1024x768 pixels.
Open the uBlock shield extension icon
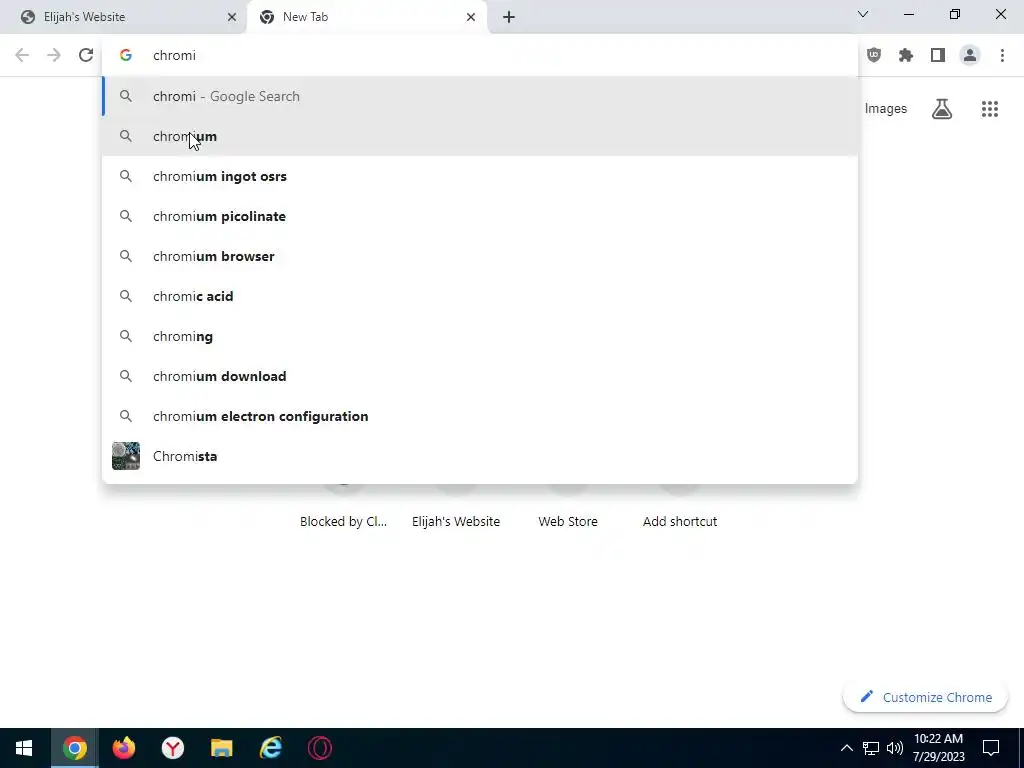click(874, 56)
